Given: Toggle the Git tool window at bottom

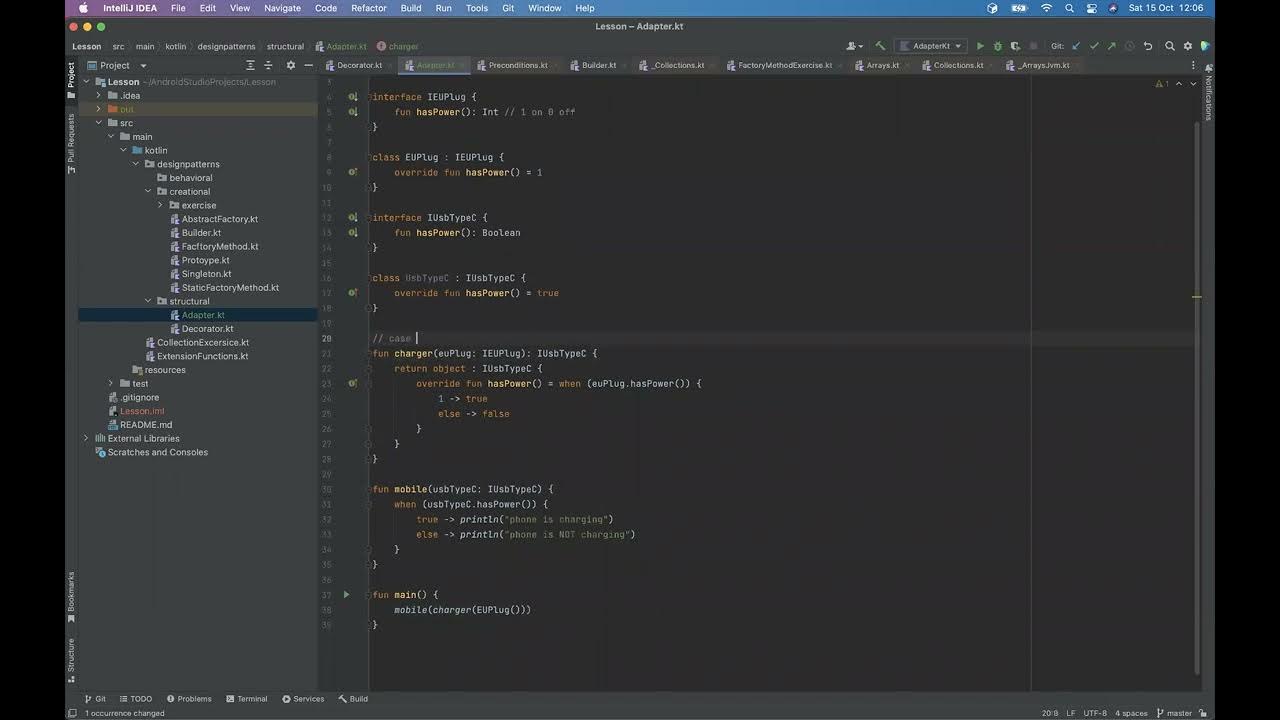Looking at the screenshot, I should (x=94, y=699).
